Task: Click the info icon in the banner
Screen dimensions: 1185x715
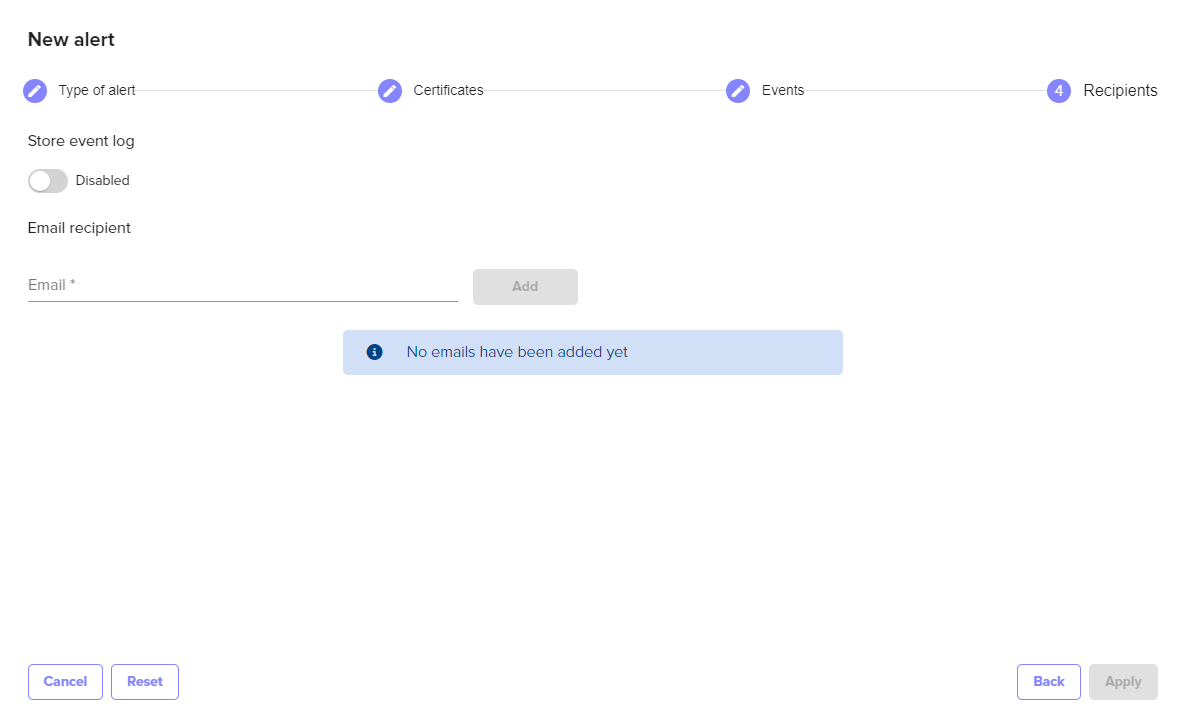Action: click(375, 352)
